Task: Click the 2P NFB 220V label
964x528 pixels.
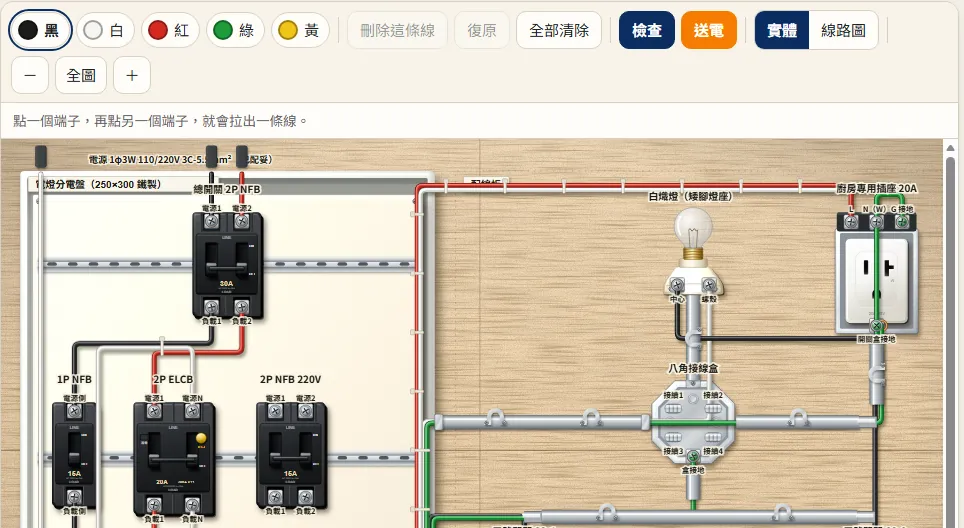Action: point(290,379)
